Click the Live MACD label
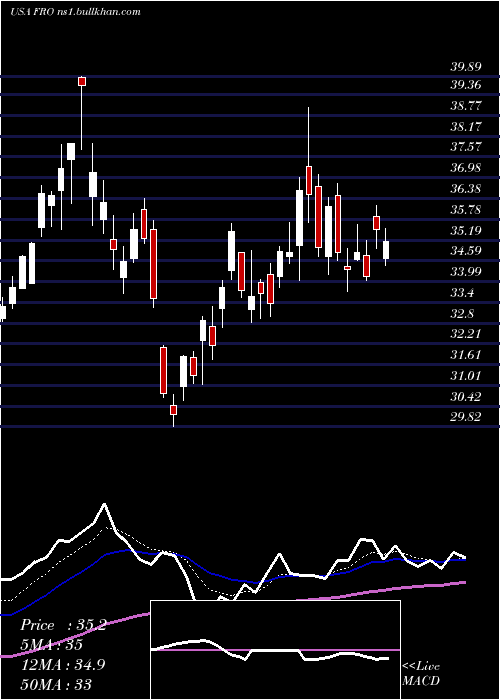The width and height of the screenshot is (500, 700). pyautogui.click(x=421, y=674)
